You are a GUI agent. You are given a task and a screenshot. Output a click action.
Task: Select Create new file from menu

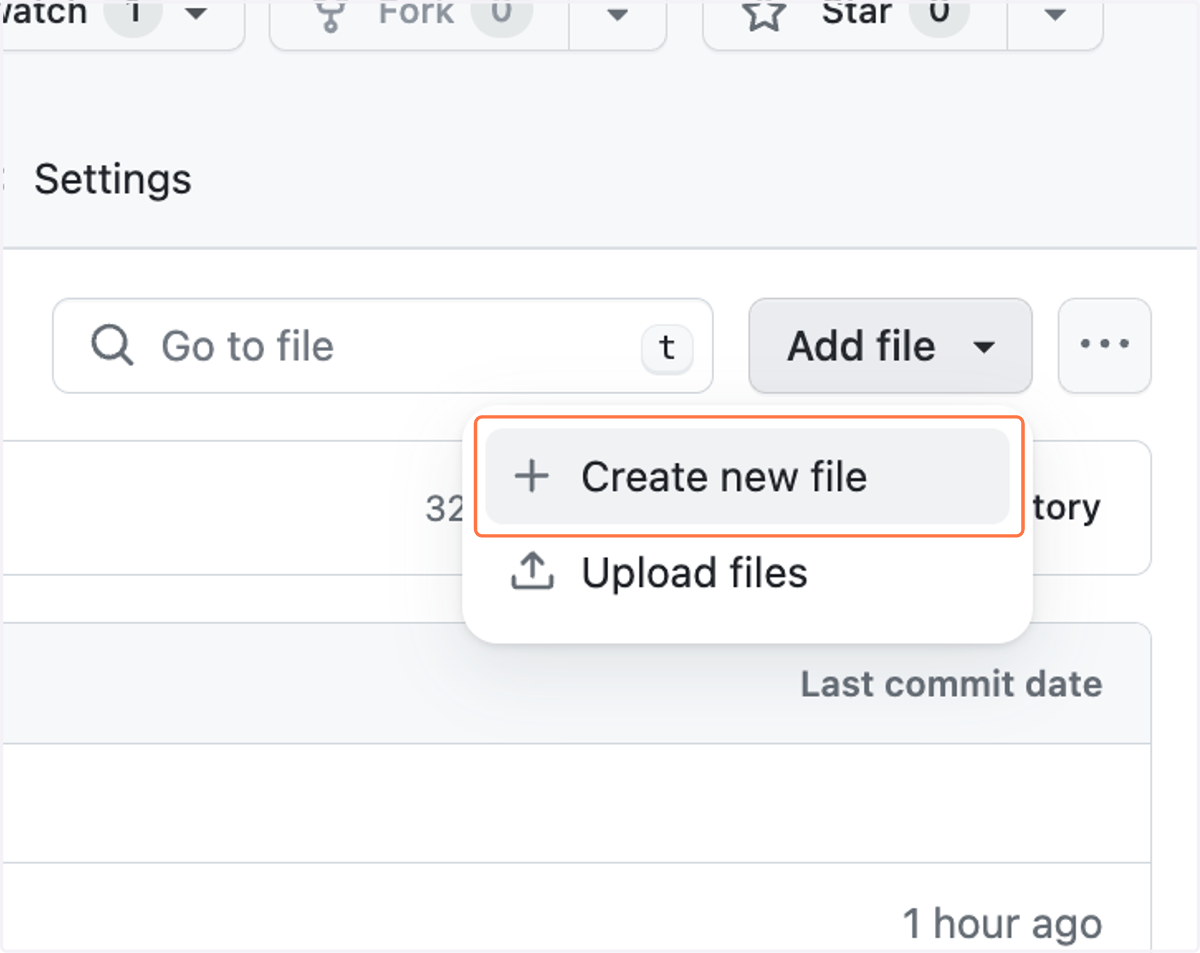click(x=747, y=477)
